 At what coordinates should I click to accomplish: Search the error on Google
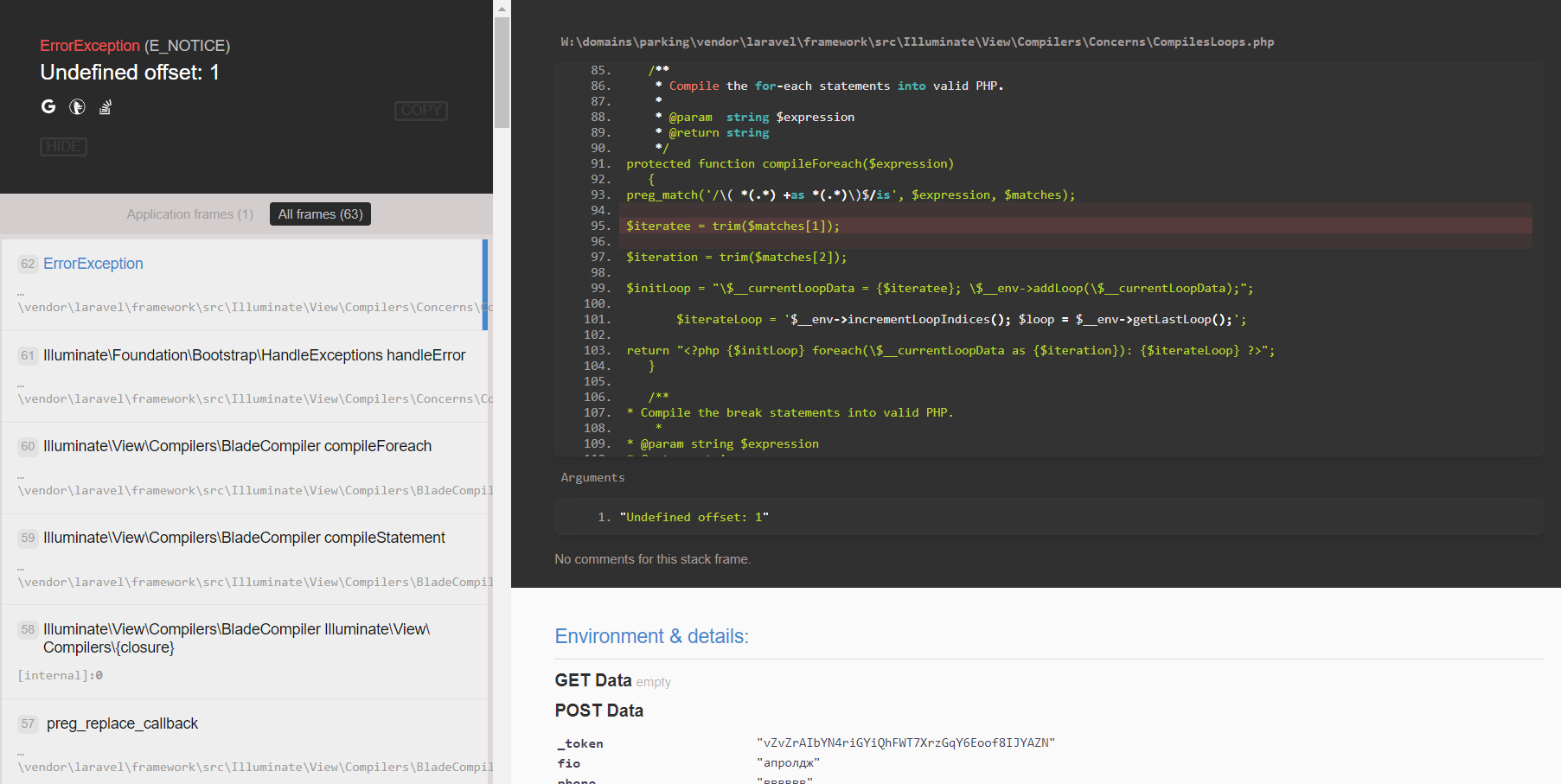[x=48, y=106]
